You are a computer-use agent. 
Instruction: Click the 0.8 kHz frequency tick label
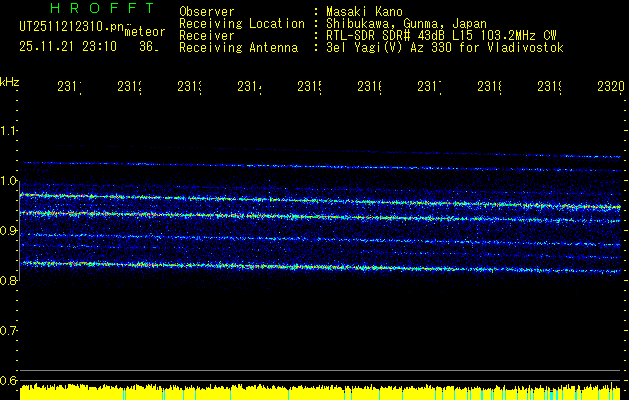(9, 281)
